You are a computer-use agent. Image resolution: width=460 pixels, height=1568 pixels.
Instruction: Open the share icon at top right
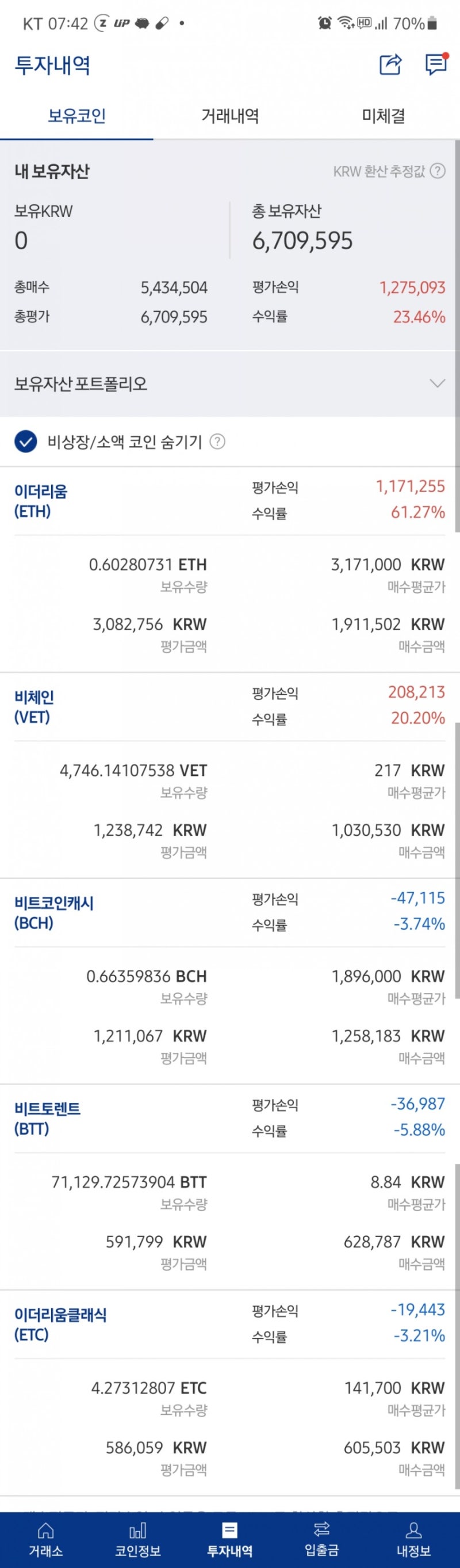[392, 64]
